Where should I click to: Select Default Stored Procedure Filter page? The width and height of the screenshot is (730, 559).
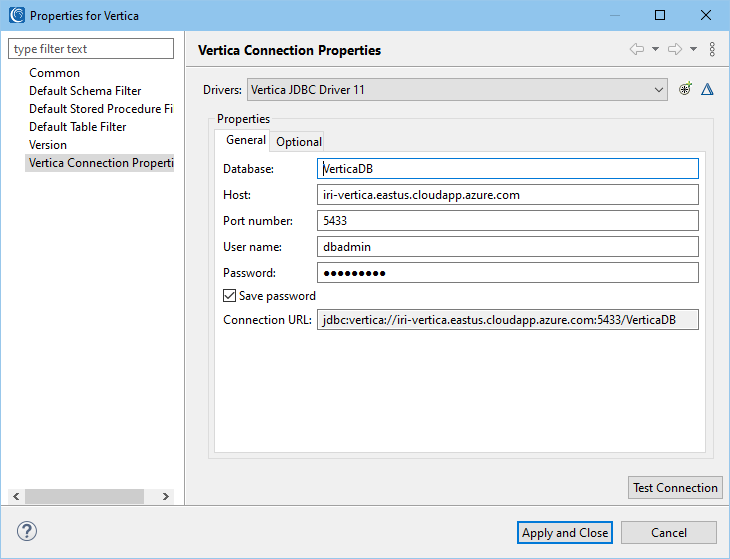101,109
